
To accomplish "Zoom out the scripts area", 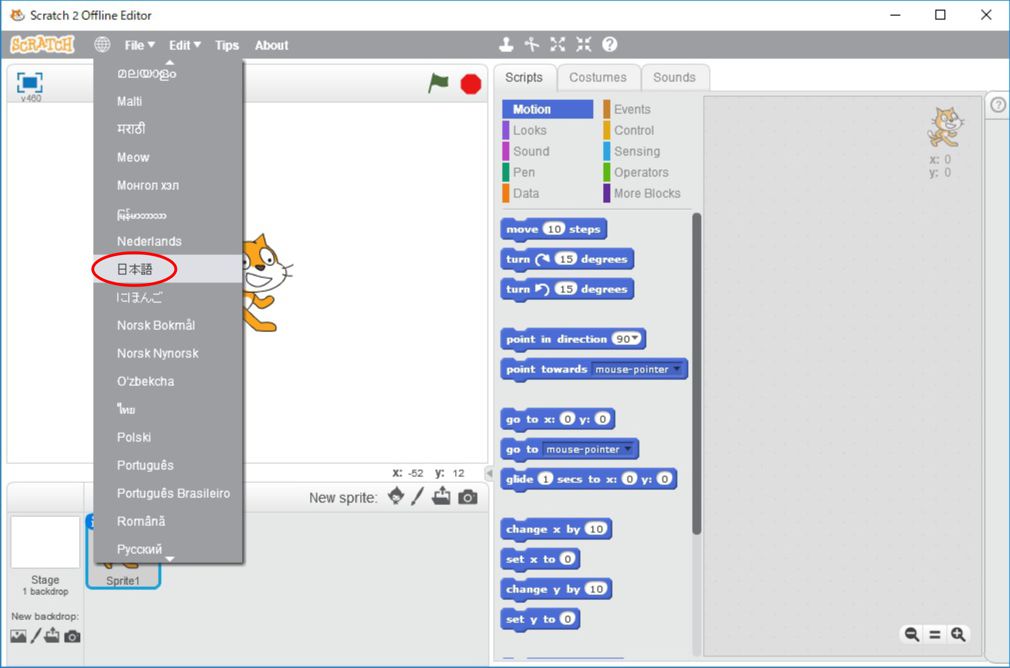I will point(911,635).
